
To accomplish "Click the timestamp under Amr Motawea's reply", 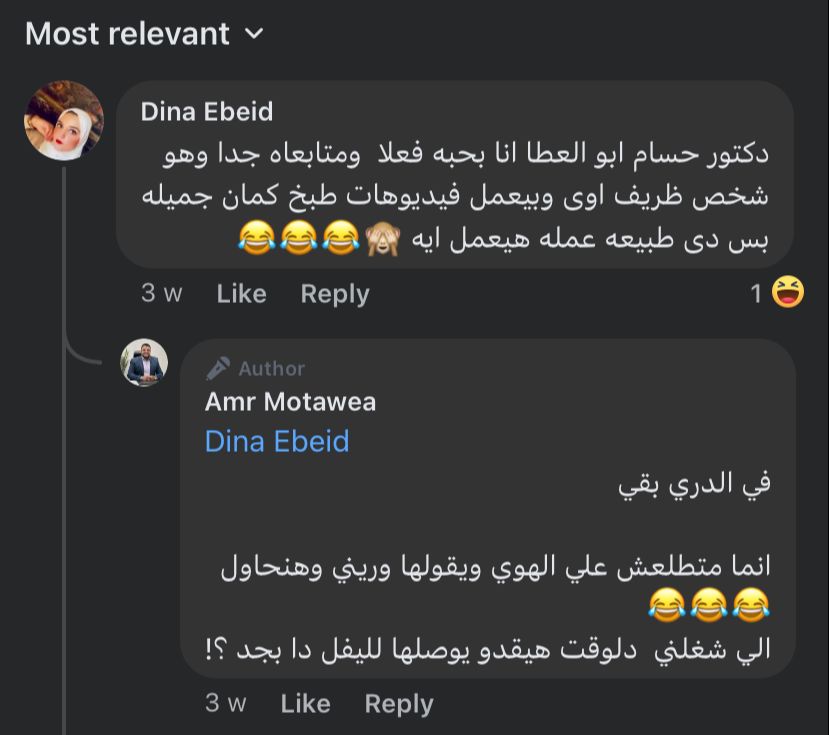I will click(x=225, y=704).
